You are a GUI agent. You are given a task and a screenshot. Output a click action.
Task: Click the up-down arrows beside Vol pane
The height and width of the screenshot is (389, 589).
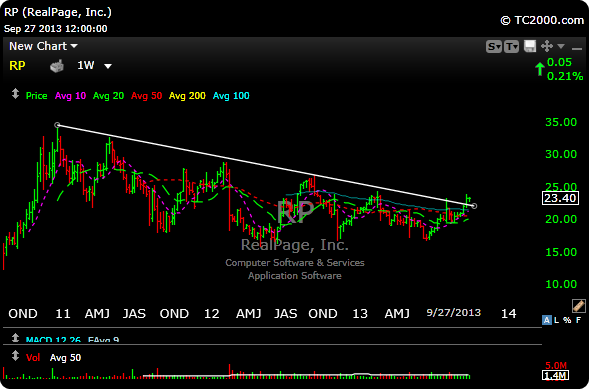(15, 355)
